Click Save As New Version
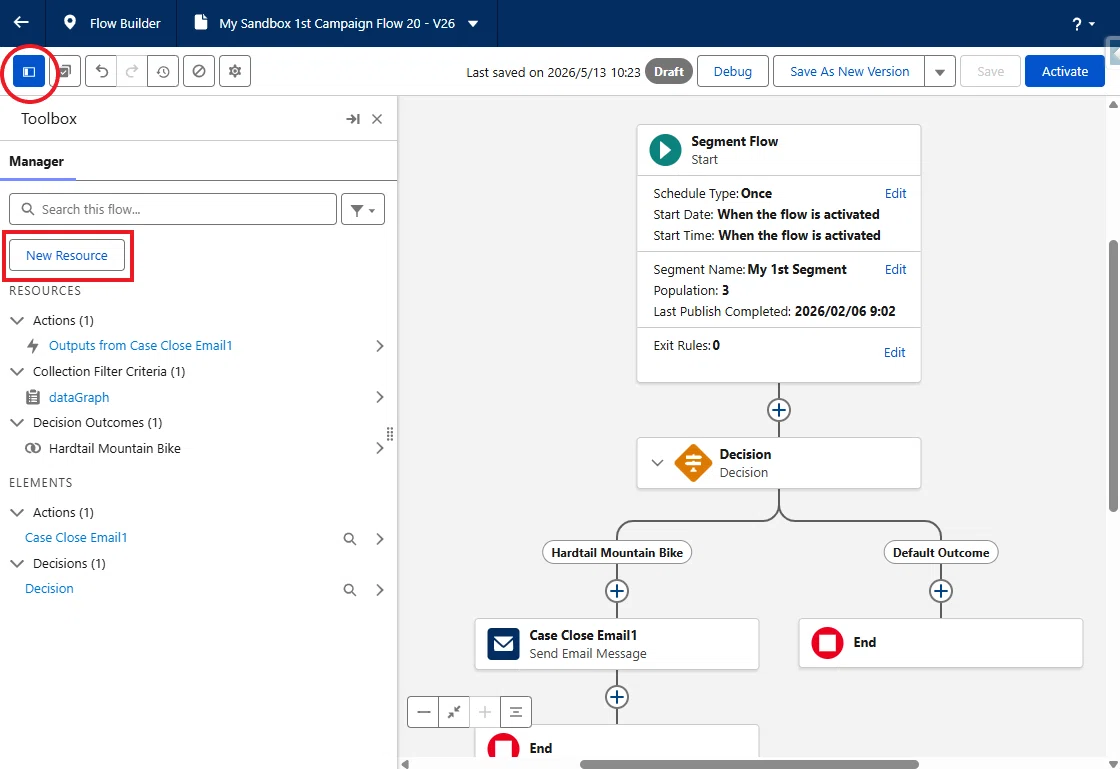The width and height of the screenshot is (1120, 769). click(849, 71)
